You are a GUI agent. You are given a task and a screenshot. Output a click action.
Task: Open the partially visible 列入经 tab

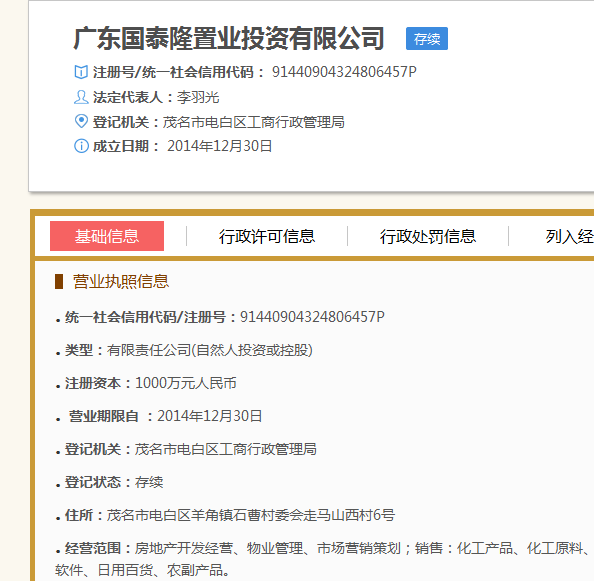569,236
